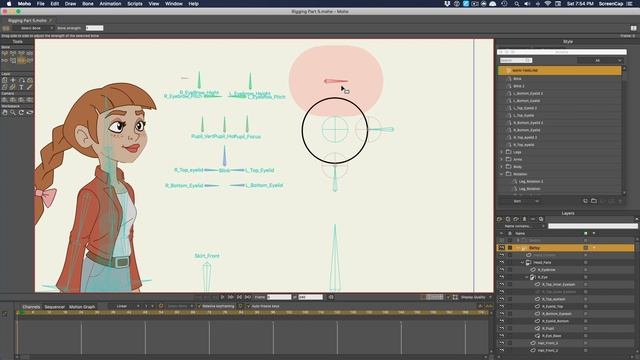Open the Scripts menu
Screen dimensions: 640x360
pos(135,4)
